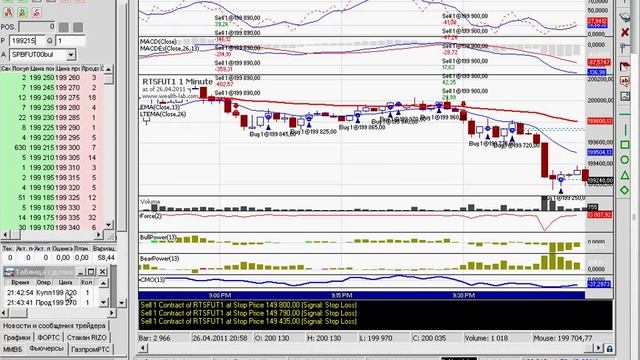Select the 21:43:41 deal row

[x=50, y=302]
